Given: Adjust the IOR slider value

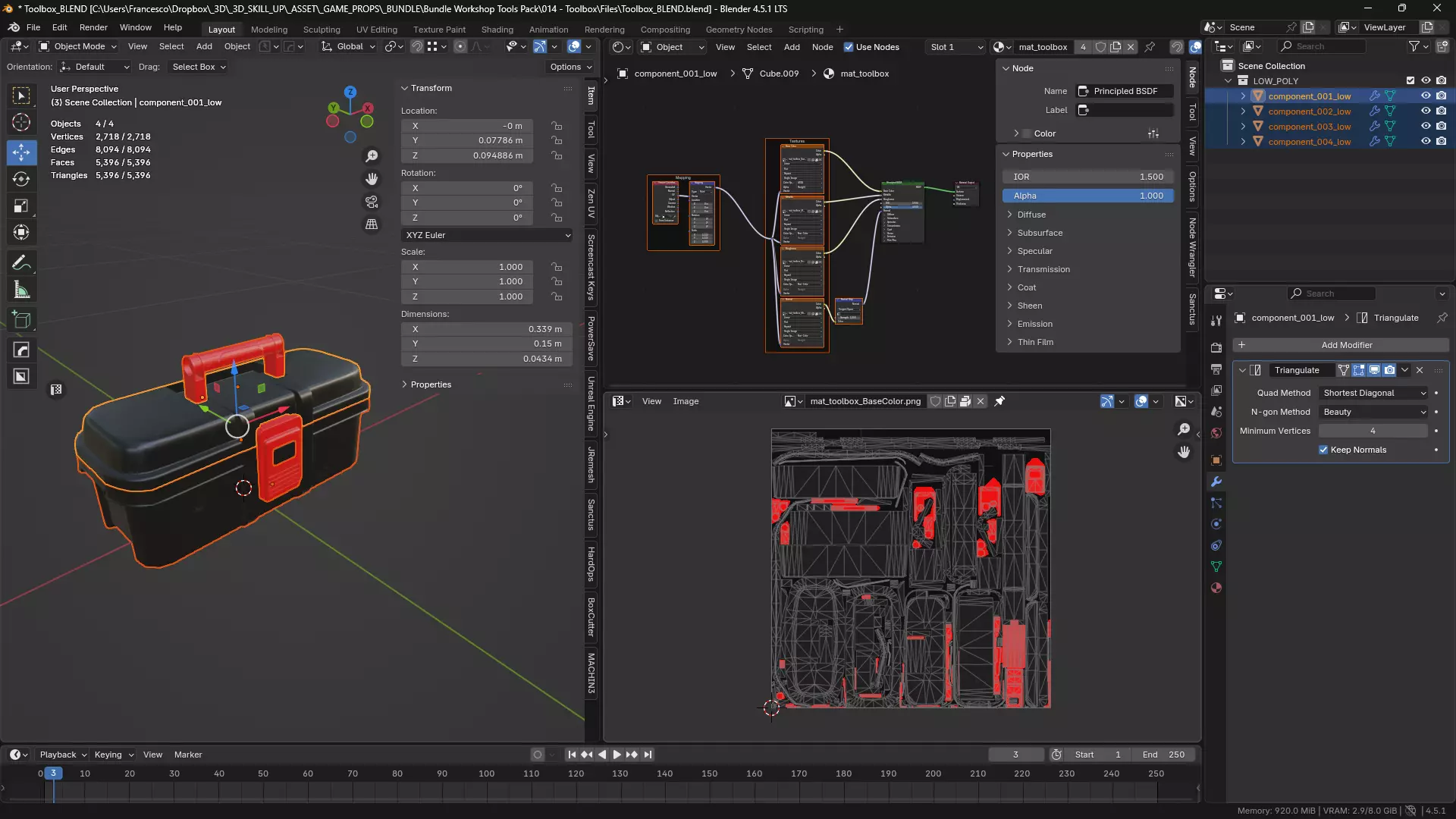Looking at the screenshot, I should coord(1088,177).
